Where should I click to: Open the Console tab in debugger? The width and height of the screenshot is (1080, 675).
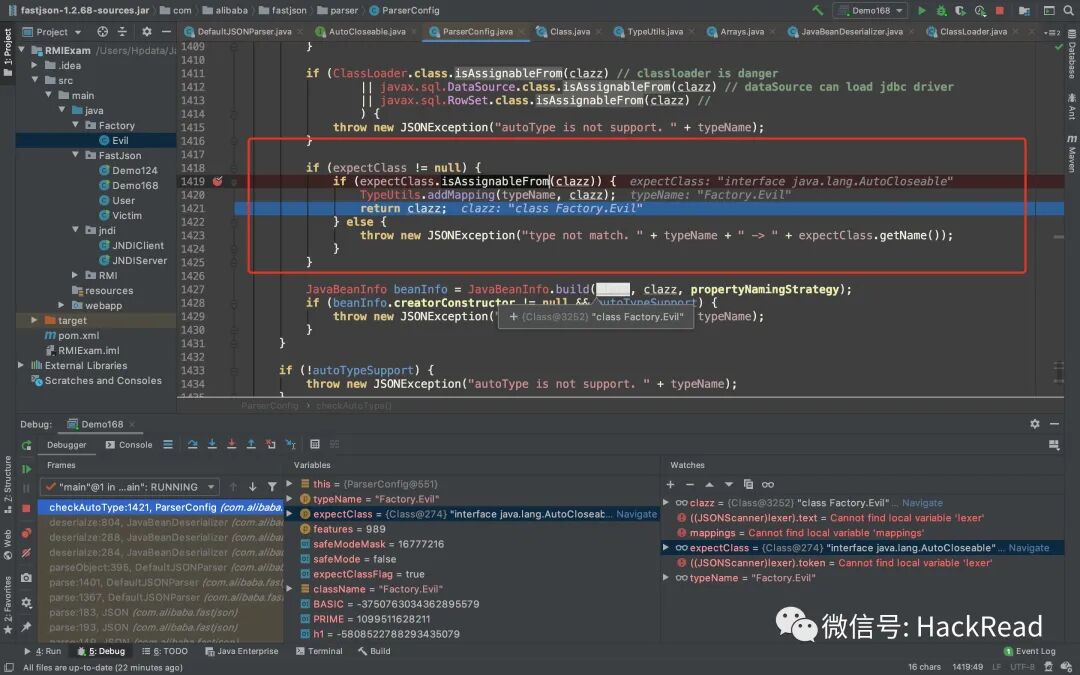click(x=129, y=445)
